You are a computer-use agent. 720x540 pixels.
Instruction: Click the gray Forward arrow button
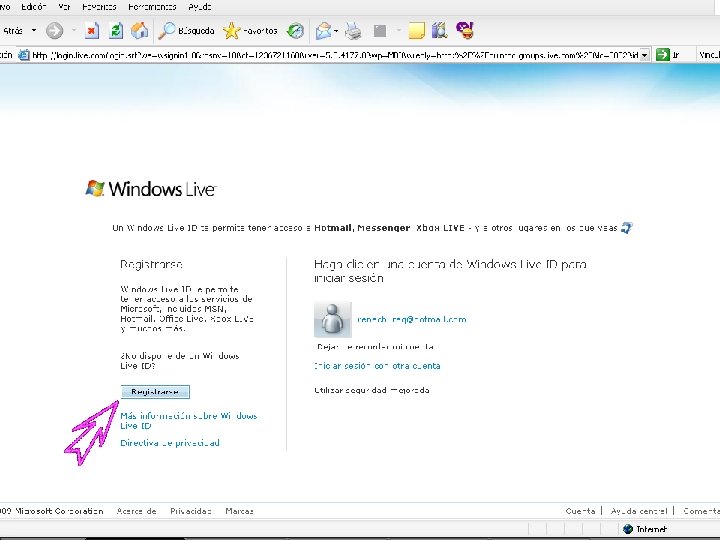(x=54, y=31)
